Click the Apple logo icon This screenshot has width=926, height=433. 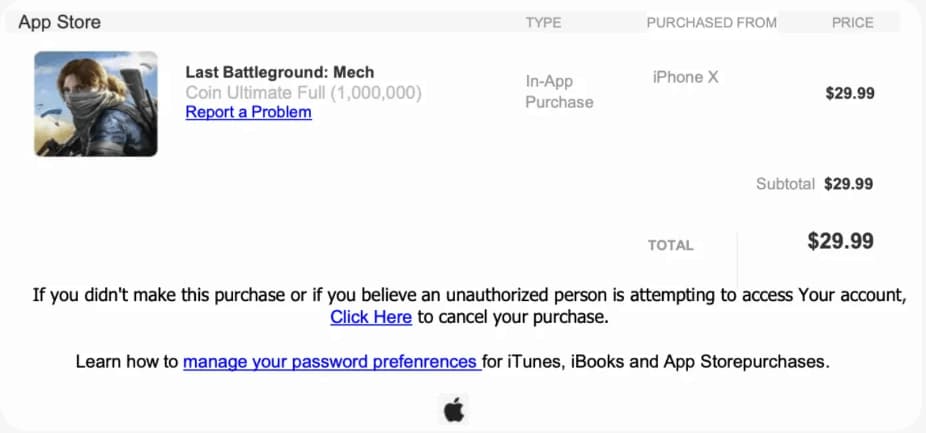pyautogui.click(x=454, y=409)
